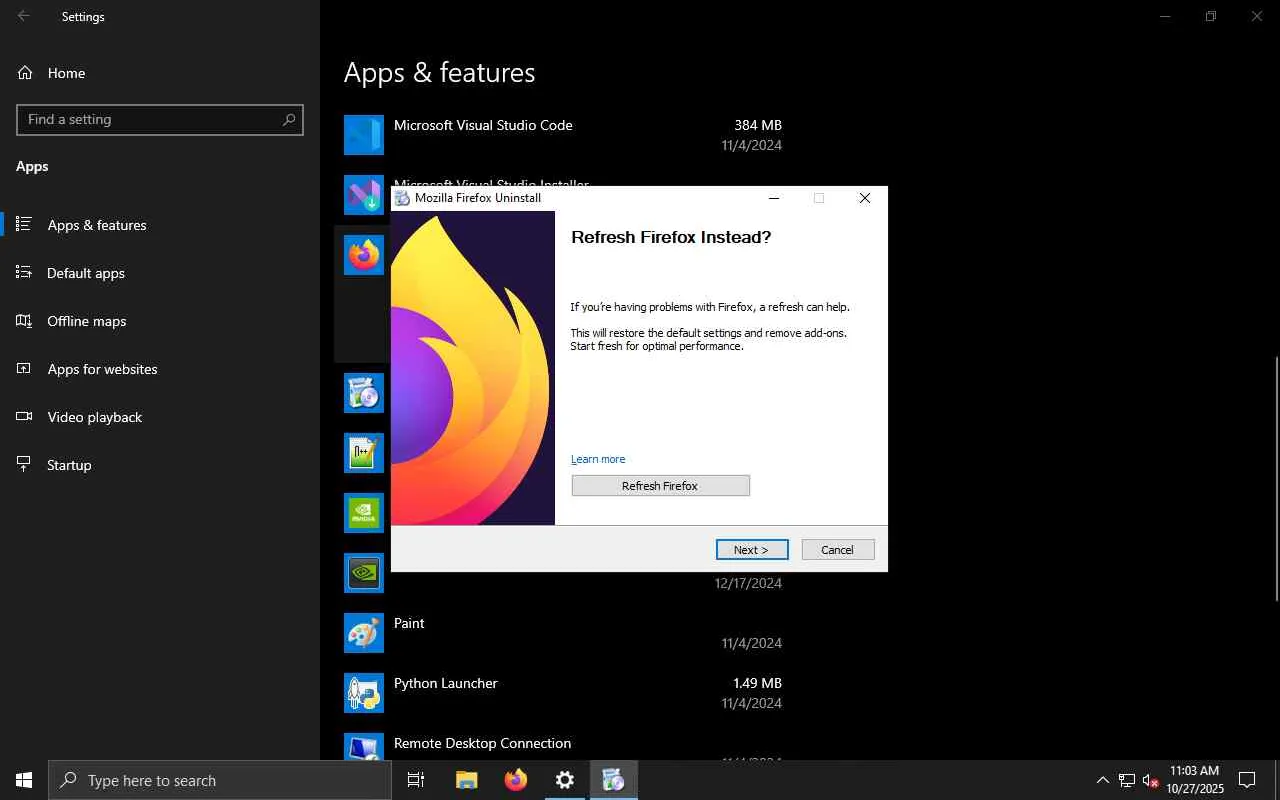Click the 12/17/2024 install date
This screenshot has height=800, width=1280.
coord(748,583)
